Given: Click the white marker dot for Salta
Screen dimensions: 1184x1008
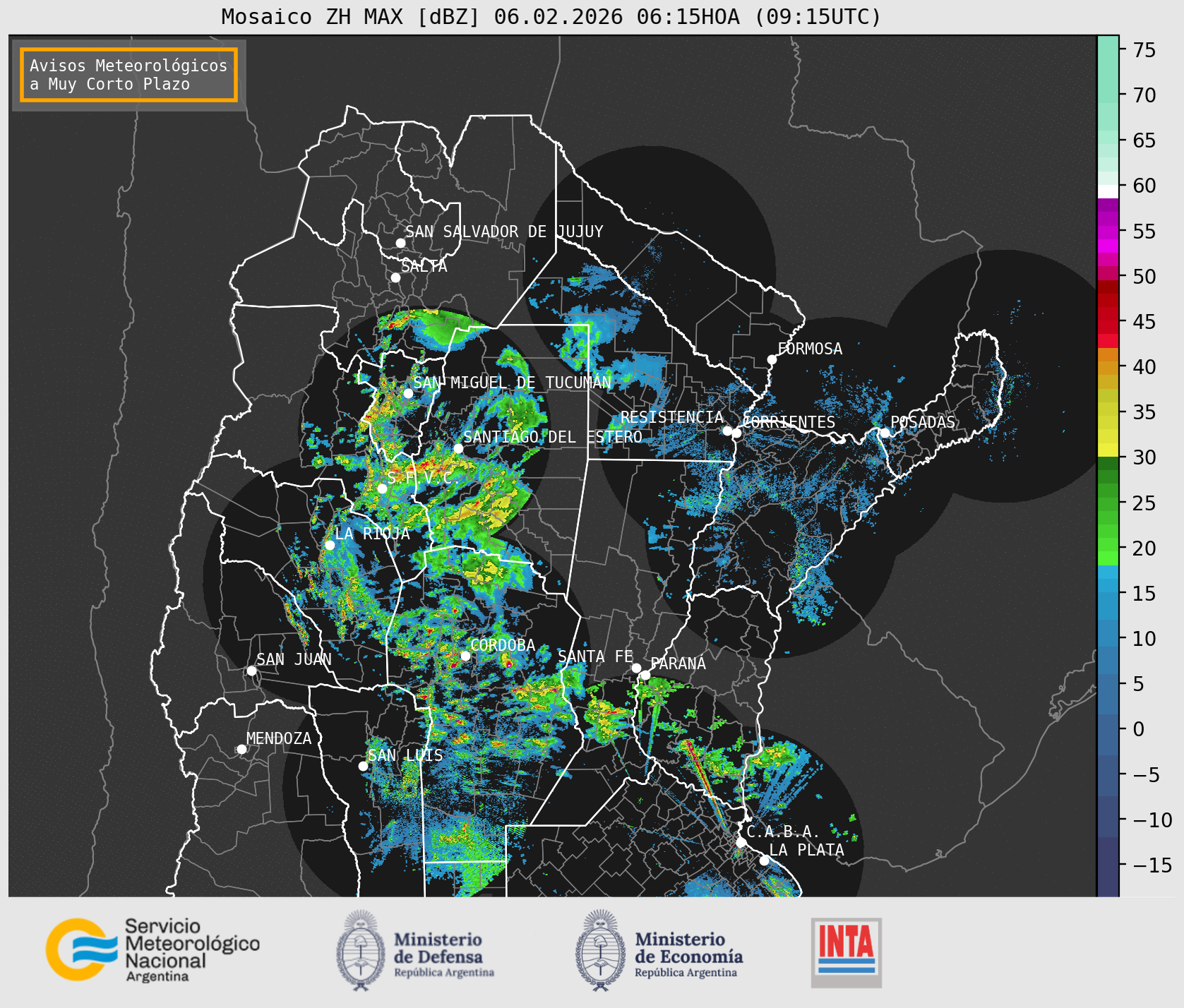Looking at the screenshot, I should pos(396,277).
